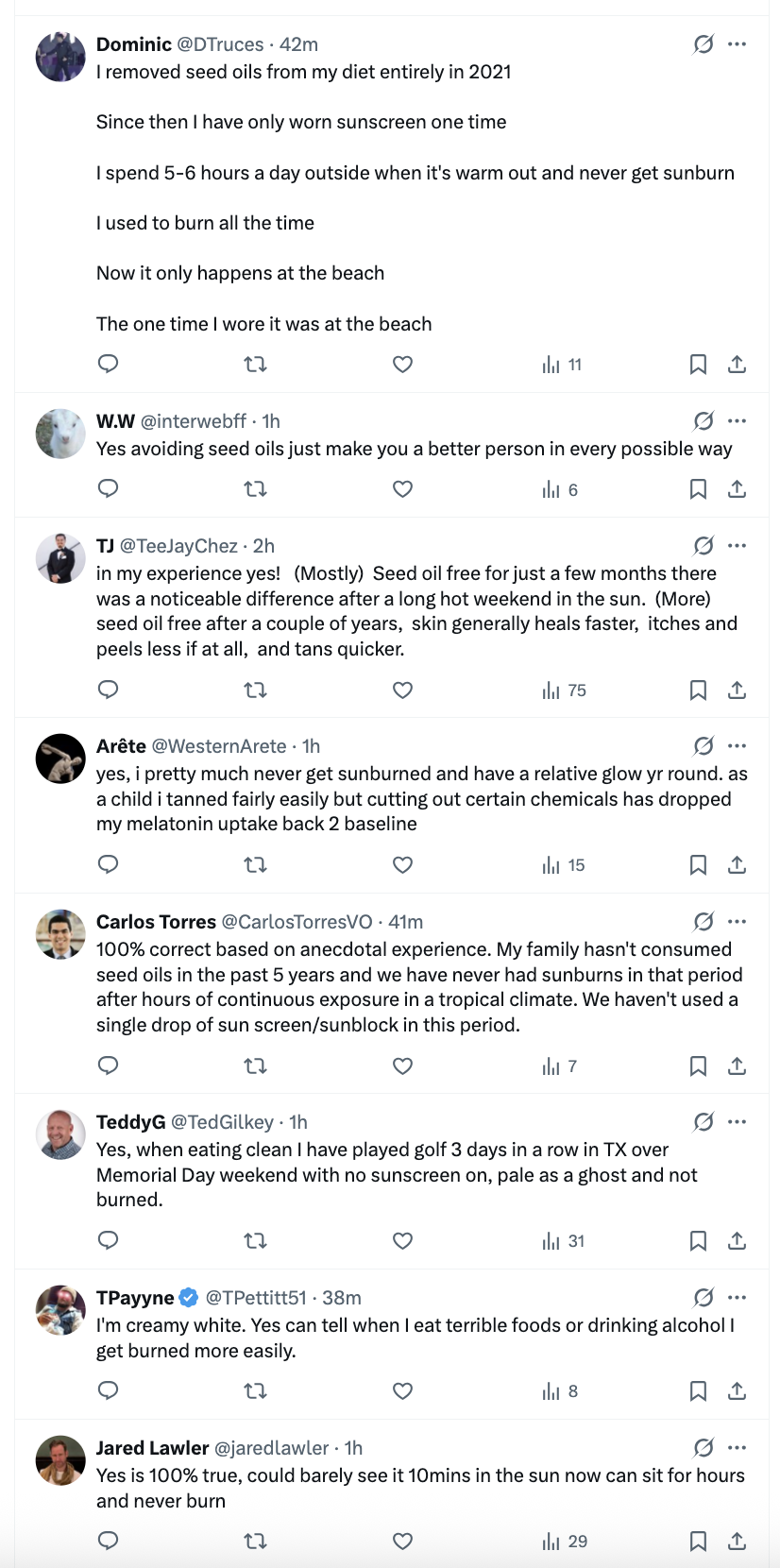Open Grok icon on Arête's tweet
780x1568 pixels.
[704, 746]
